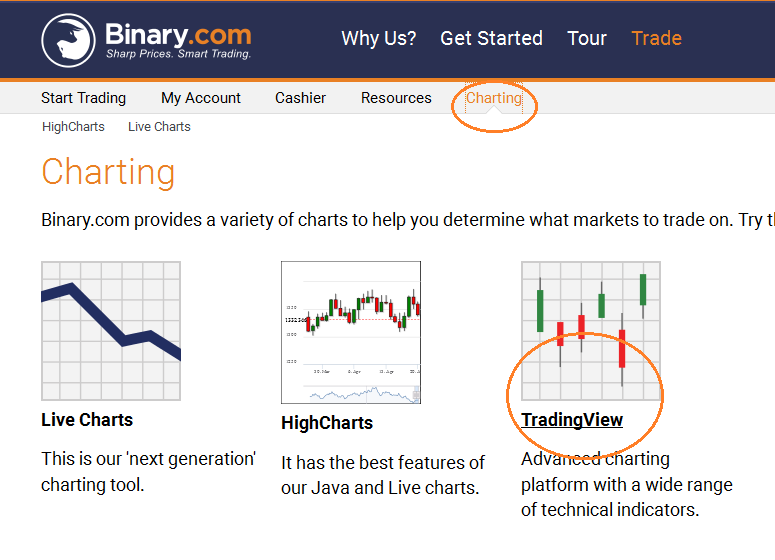
Task: Open the TradingView candlestick thumbnail
Action: [x=591, y=331]
